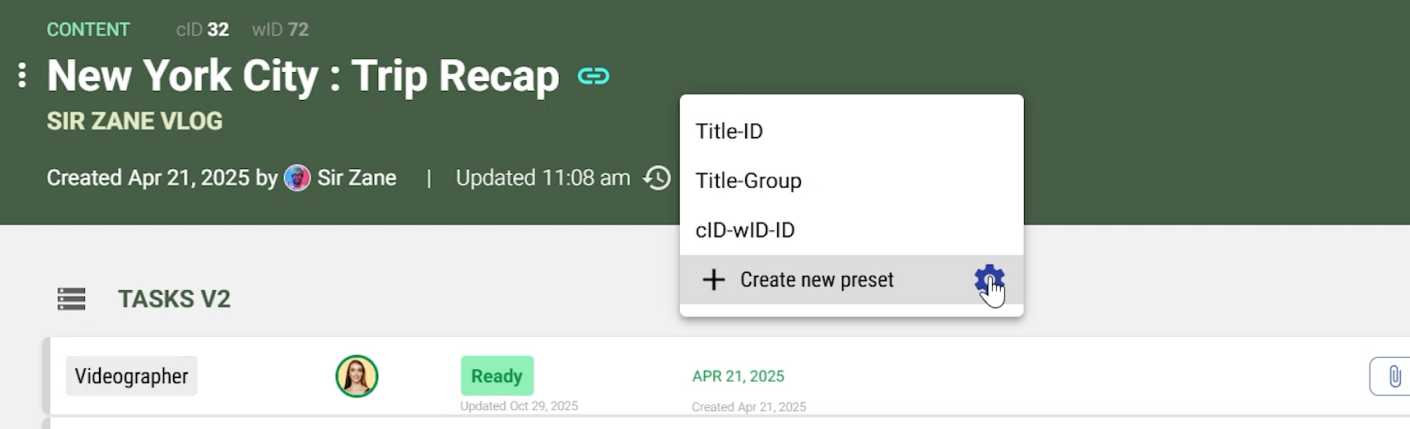This screenshot has width=1410, height=429.
Task: Click Sir Zane's profile avatar
Action: [x=297, y=178]
